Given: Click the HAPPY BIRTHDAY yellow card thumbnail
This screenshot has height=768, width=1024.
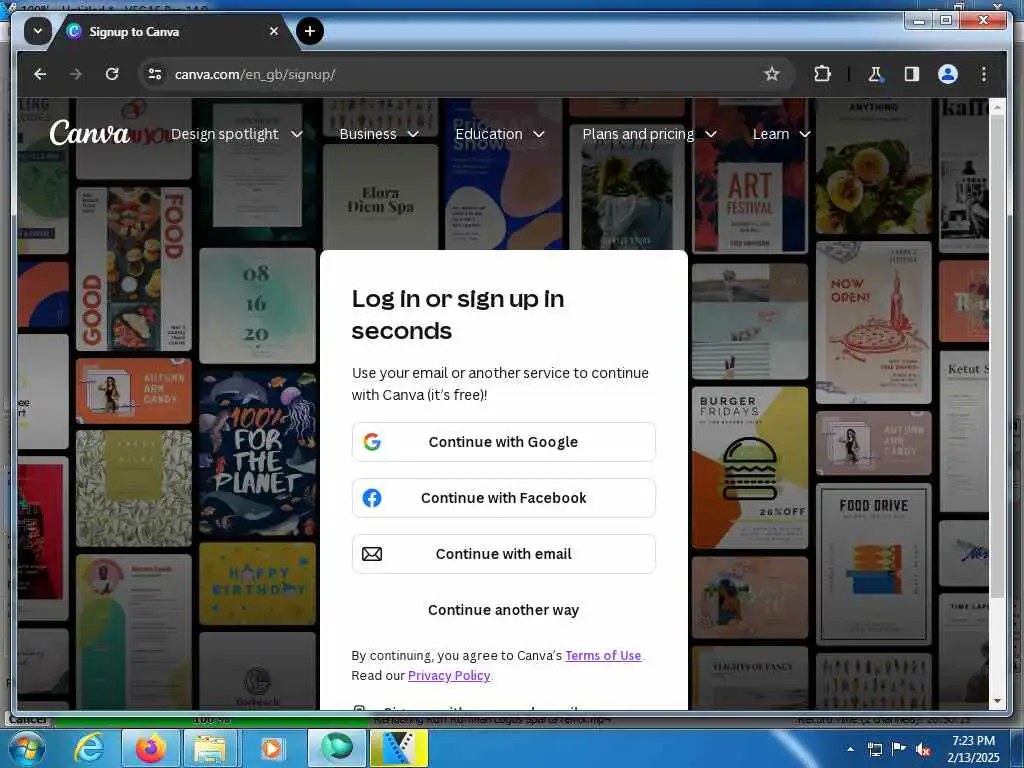Looking at the screenshot, I should click(x=257, y=584).
